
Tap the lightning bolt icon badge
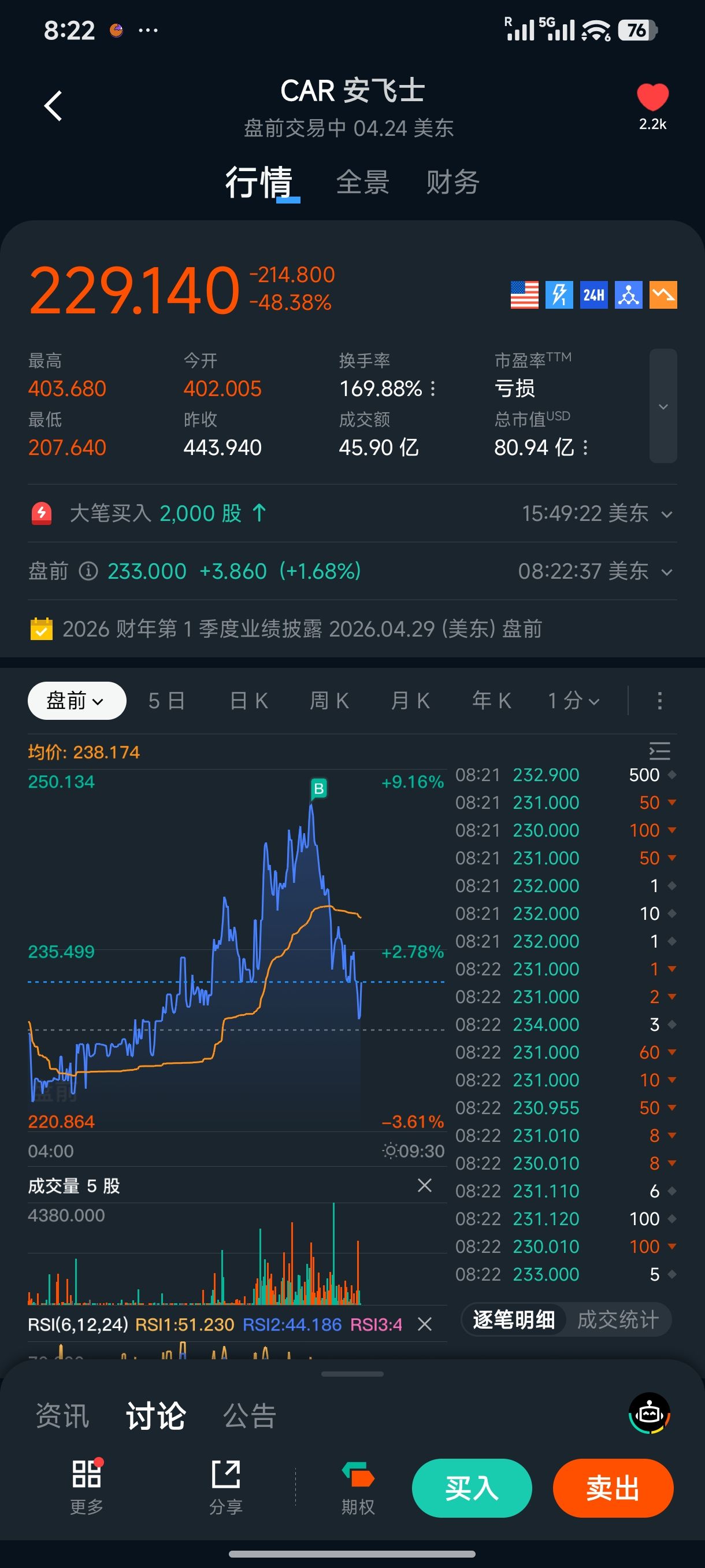click(x=559, y=295)
